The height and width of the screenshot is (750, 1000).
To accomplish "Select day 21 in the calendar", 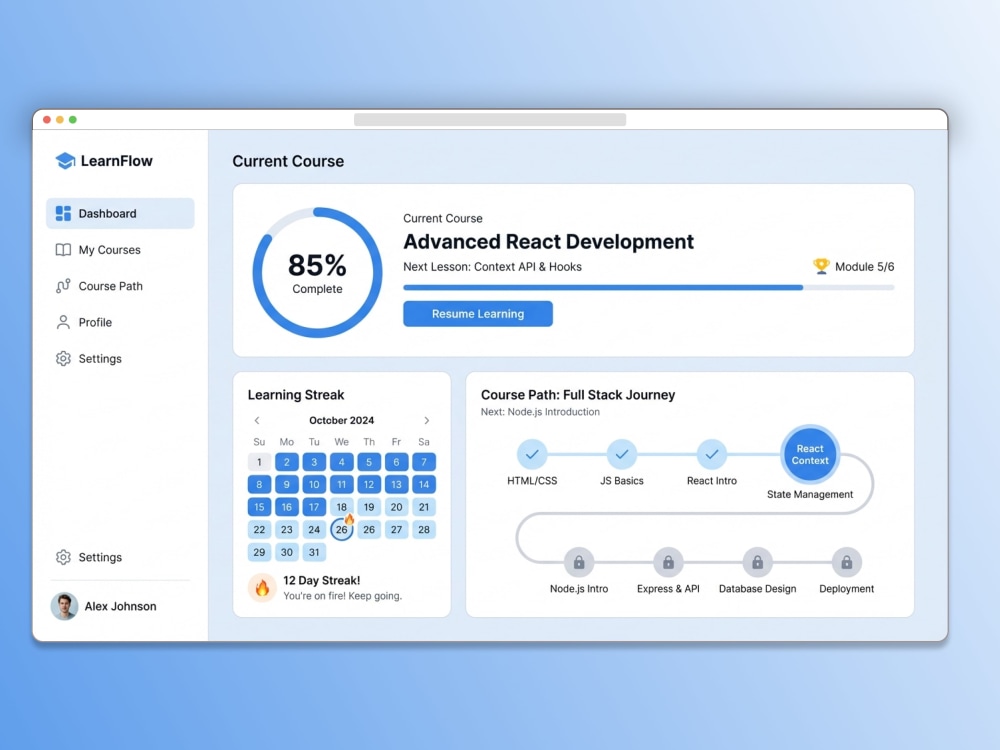I will (424, 507).
